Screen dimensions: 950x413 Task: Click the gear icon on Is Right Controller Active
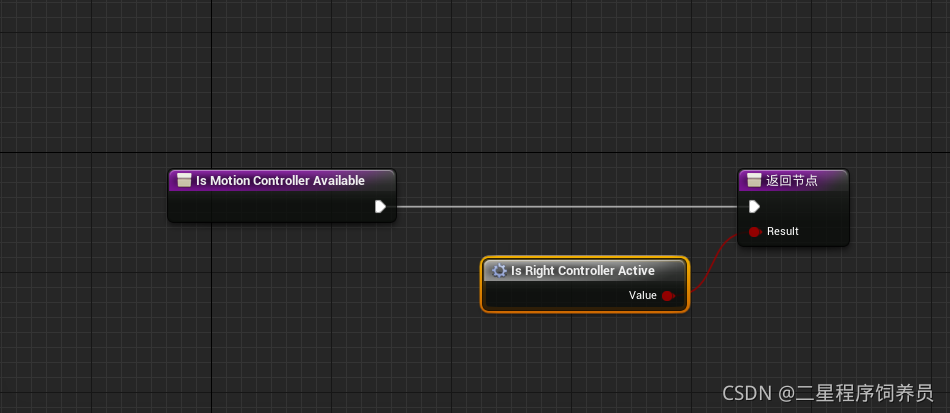499,271
